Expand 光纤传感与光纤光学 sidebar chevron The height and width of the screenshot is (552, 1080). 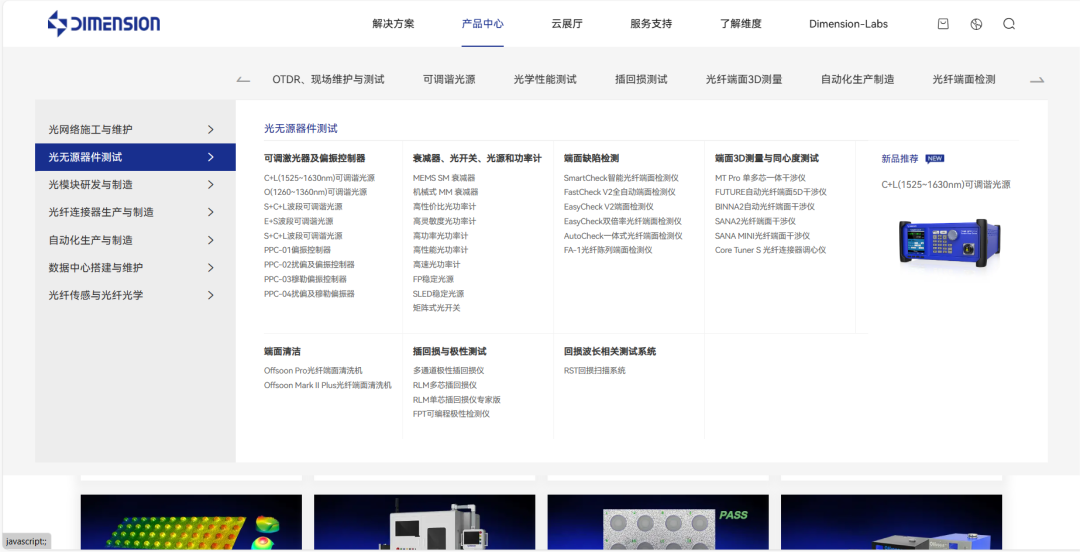210,296
